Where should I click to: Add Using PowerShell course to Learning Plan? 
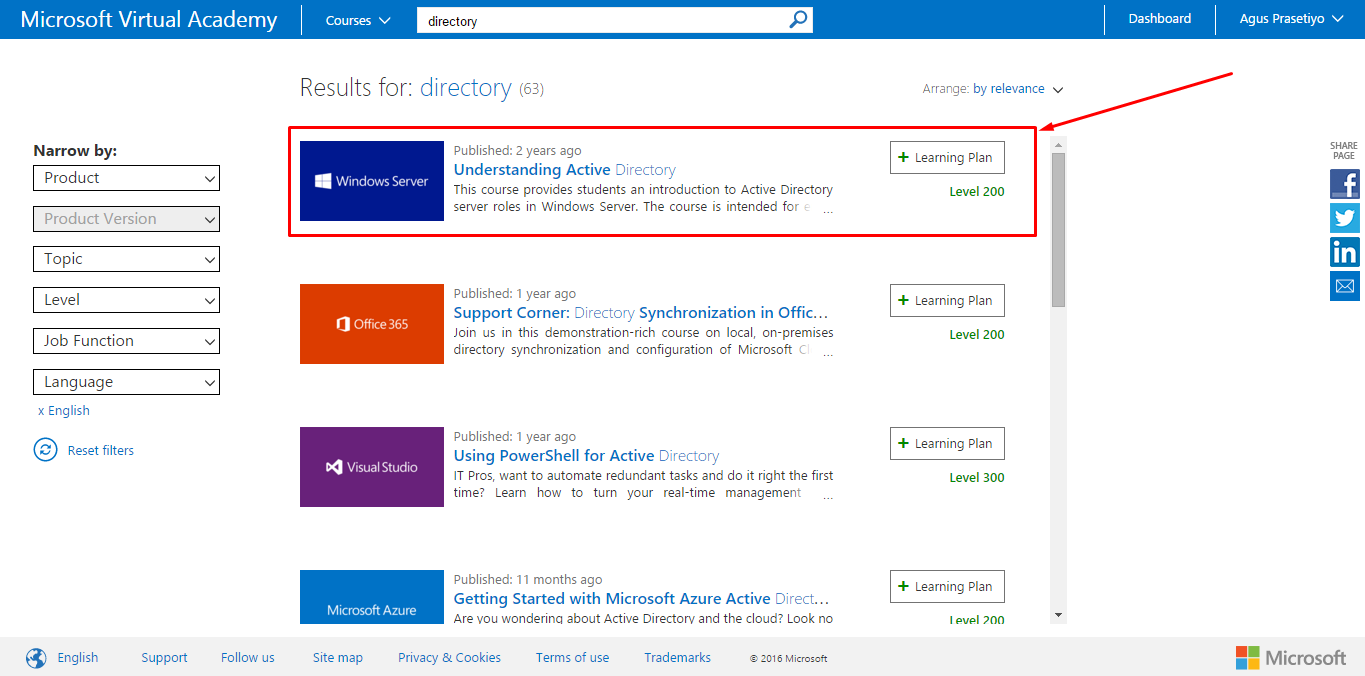[x=946, y=444]
